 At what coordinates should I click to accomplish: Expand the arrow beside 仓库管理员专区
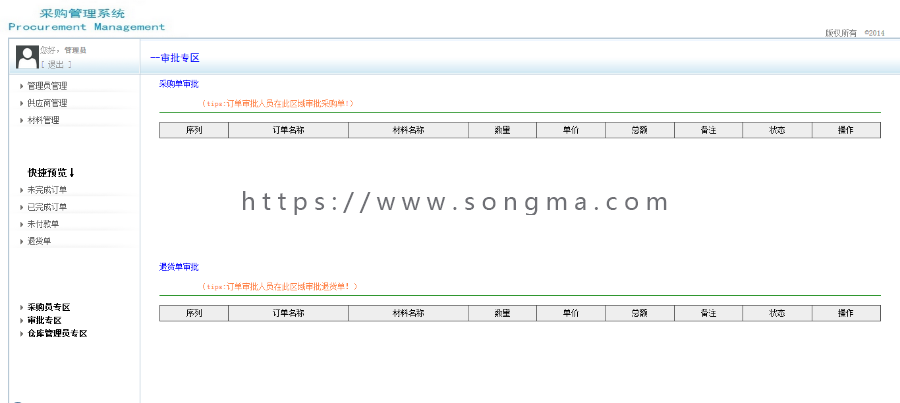22,334
